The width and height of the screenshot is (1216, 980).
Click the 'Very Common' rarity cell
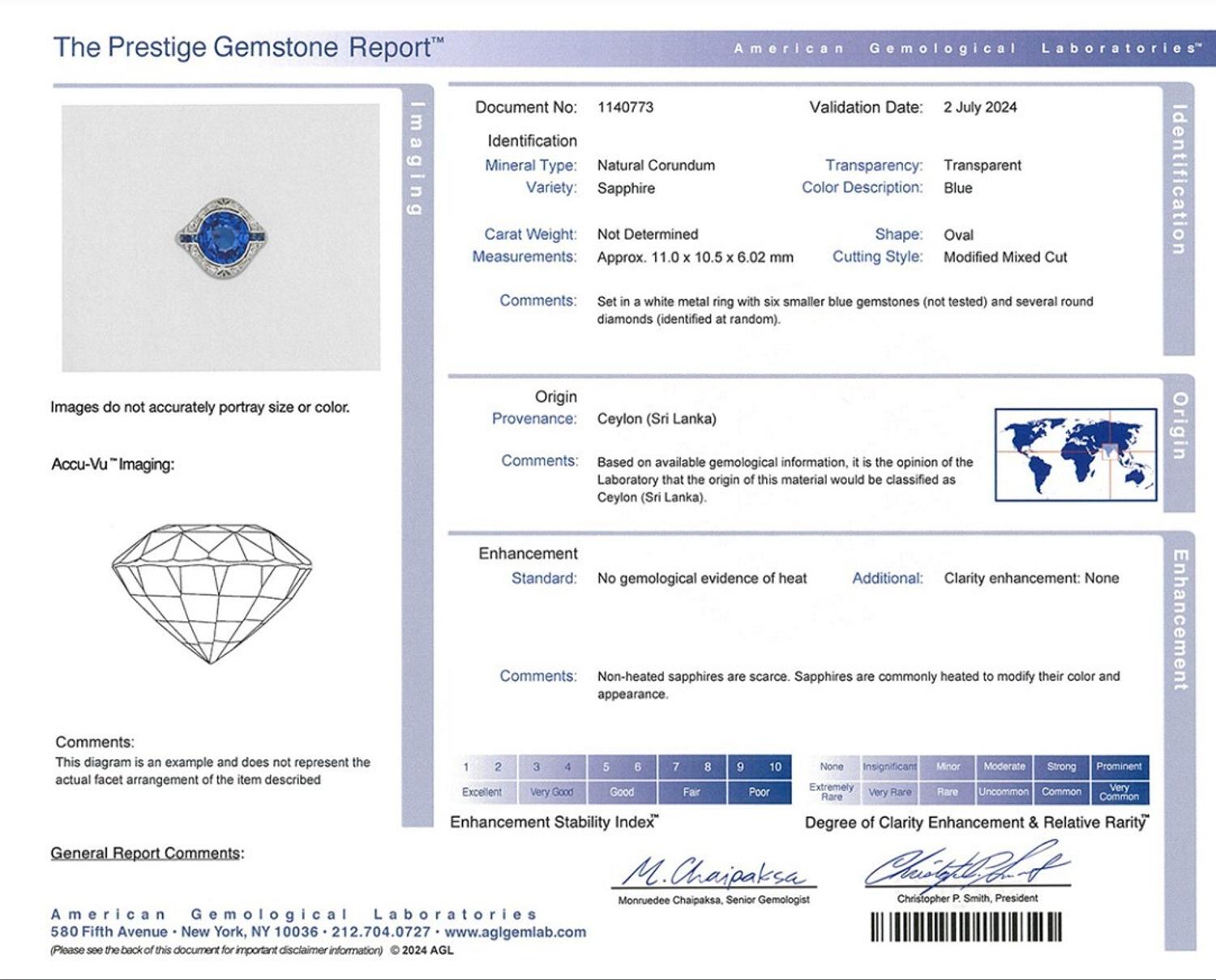click(1119, 792)
